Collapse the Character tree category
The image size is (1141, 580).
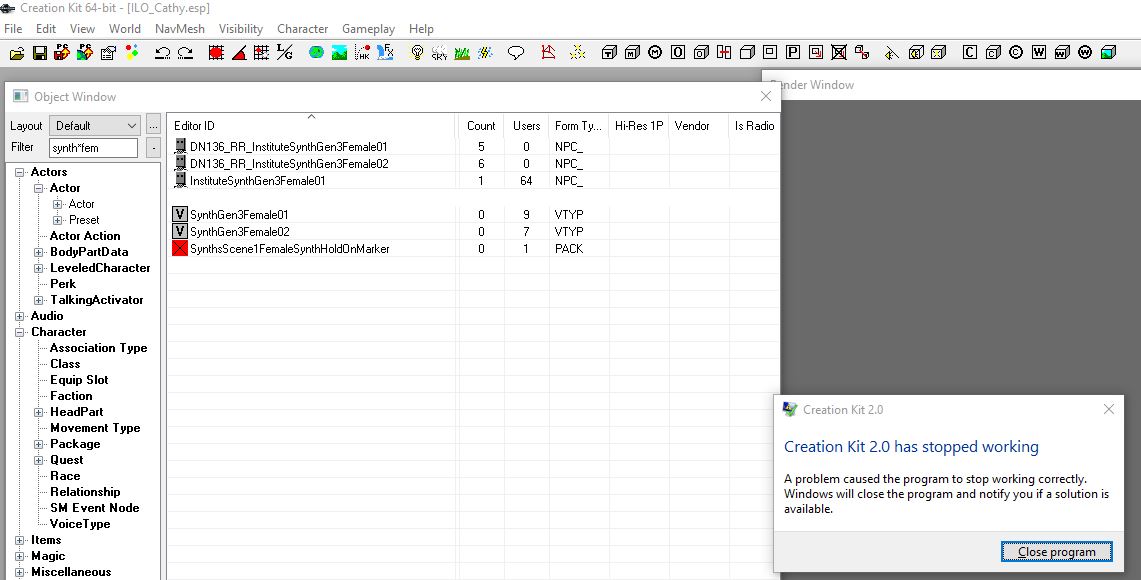(x=20, y=332)
